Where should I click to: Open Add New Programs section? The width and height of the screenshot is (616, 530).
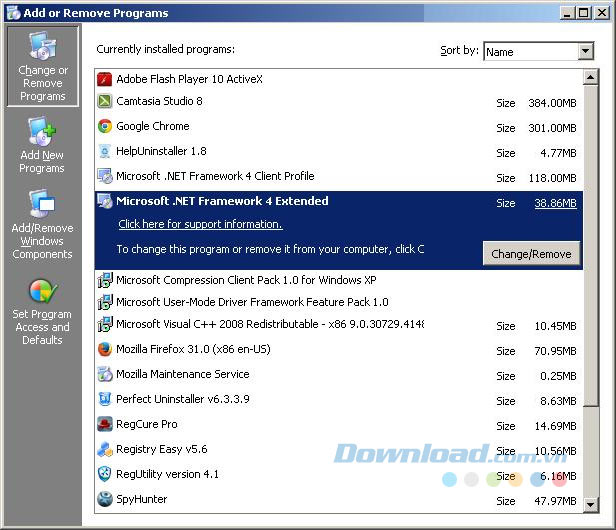click(42, 146)
